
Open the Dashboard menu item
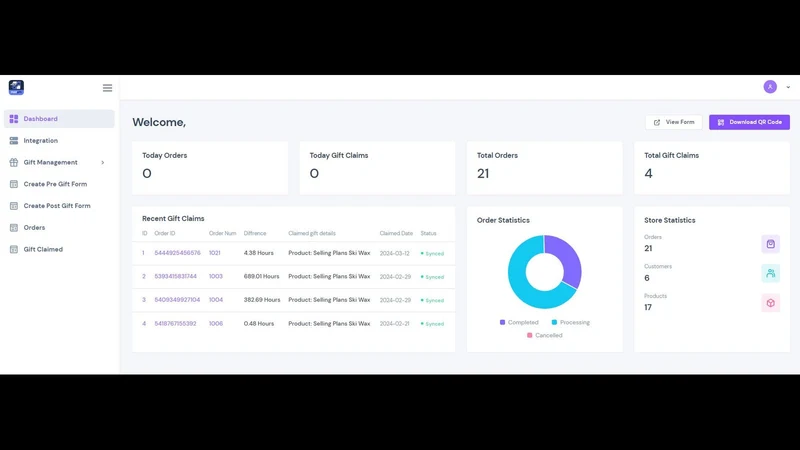click(59, 119)
